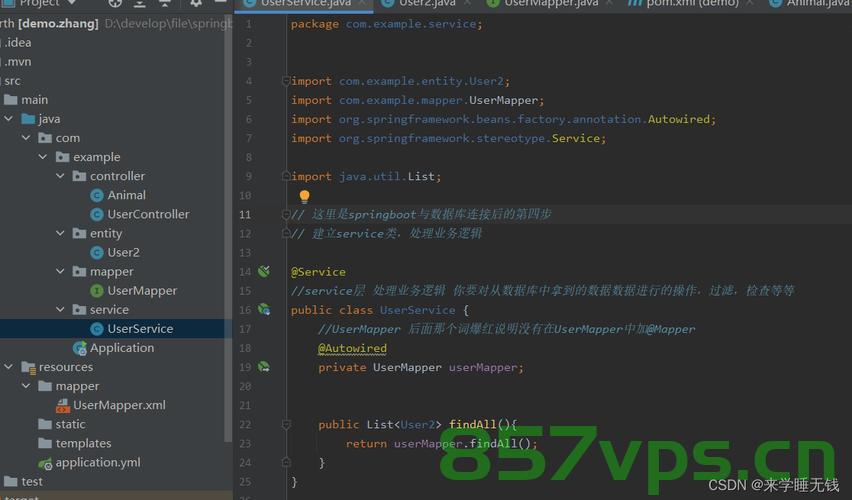Collapse the resources folder chevron
852x500 pixels.
coord(9,367)
